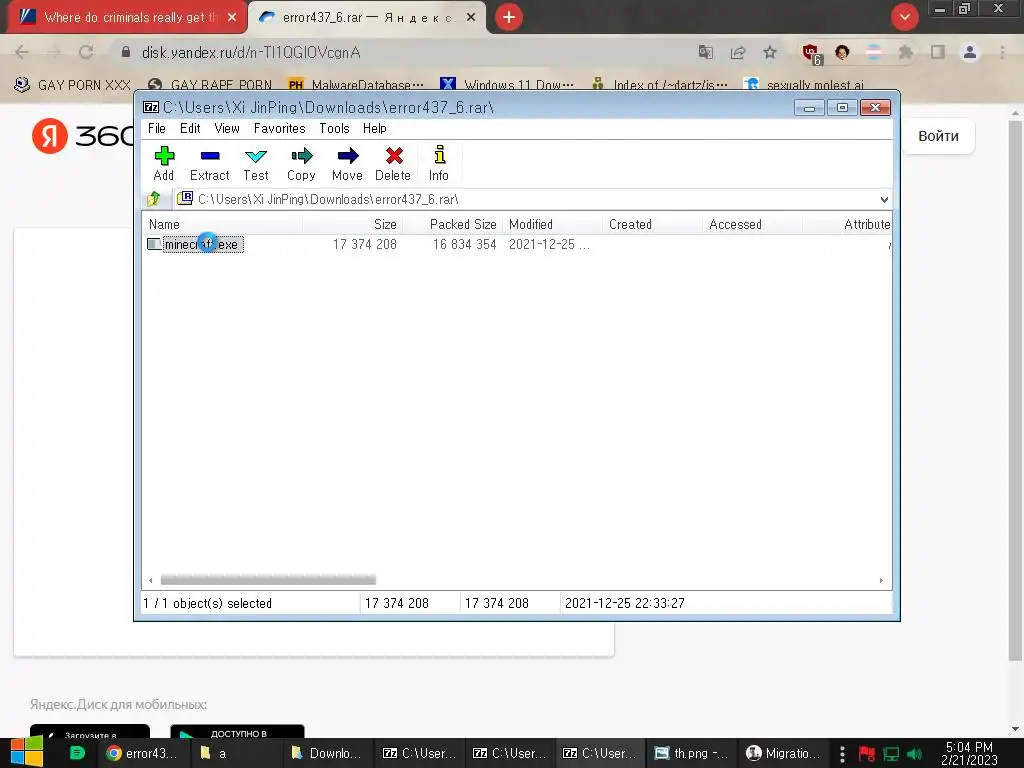Sort by the Packed Size column header
The width and height of the screenshot is (1024, 768).
click(453, 224)
